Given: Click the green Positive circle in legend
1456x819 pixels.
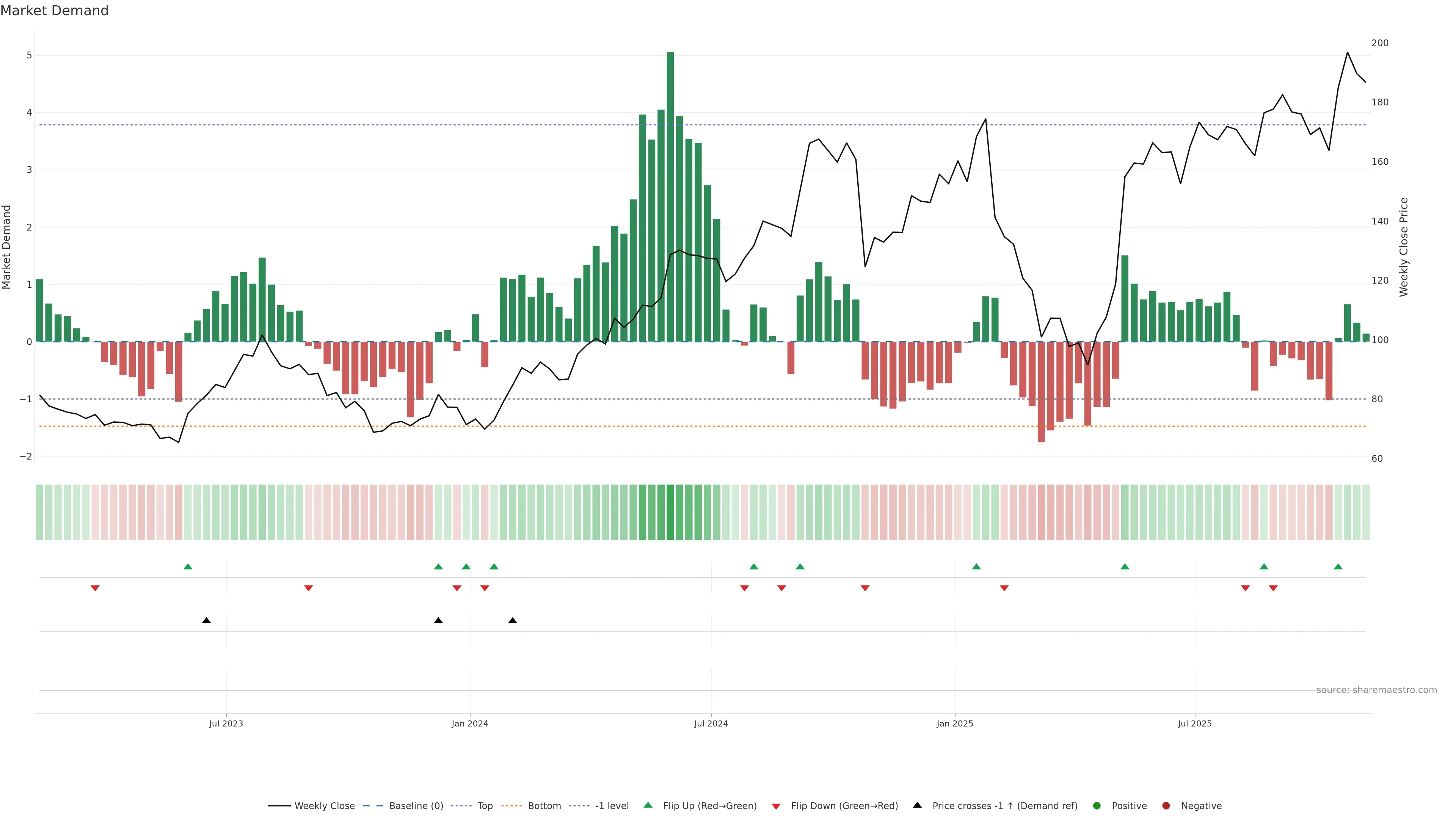Looking at the screenshot, I should tap(1097, 805).
